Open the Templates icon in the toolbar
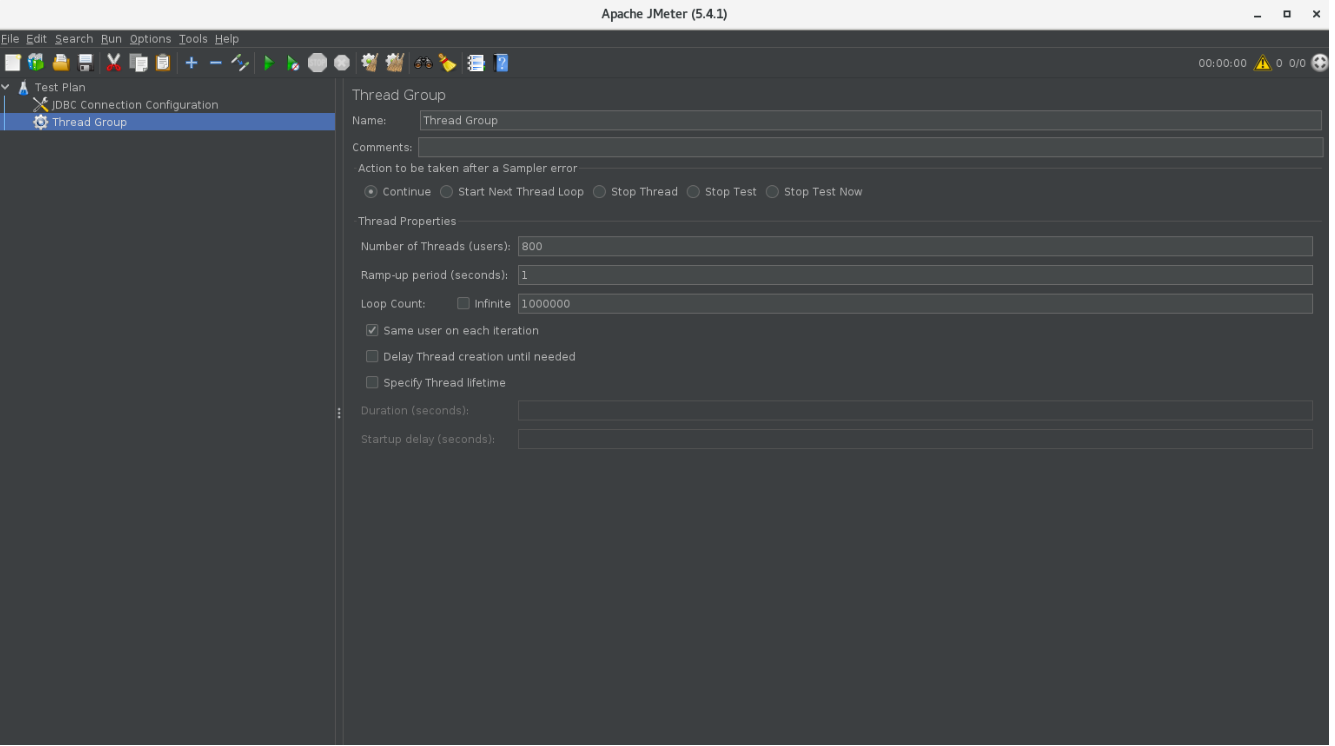This screenshot has height=746, width=1335. coord(36,63)
